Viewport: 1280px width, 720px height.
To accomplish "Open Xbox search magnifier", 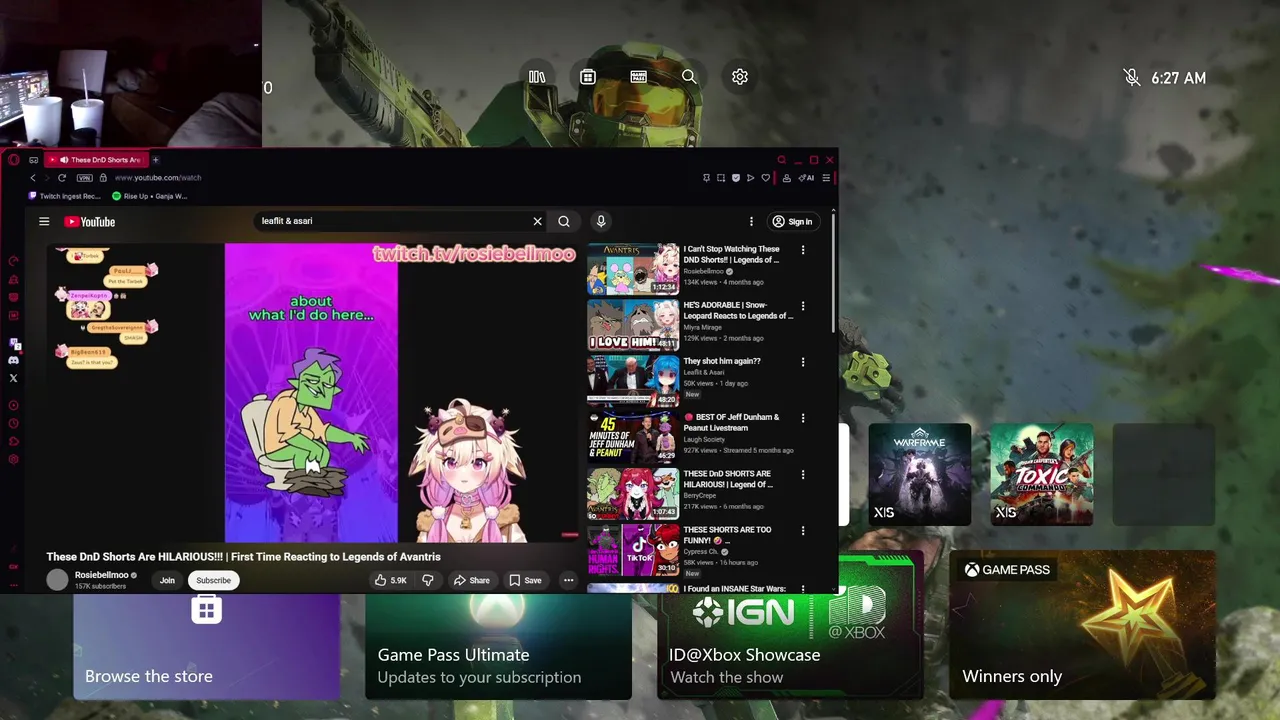I will coord(689,77).
